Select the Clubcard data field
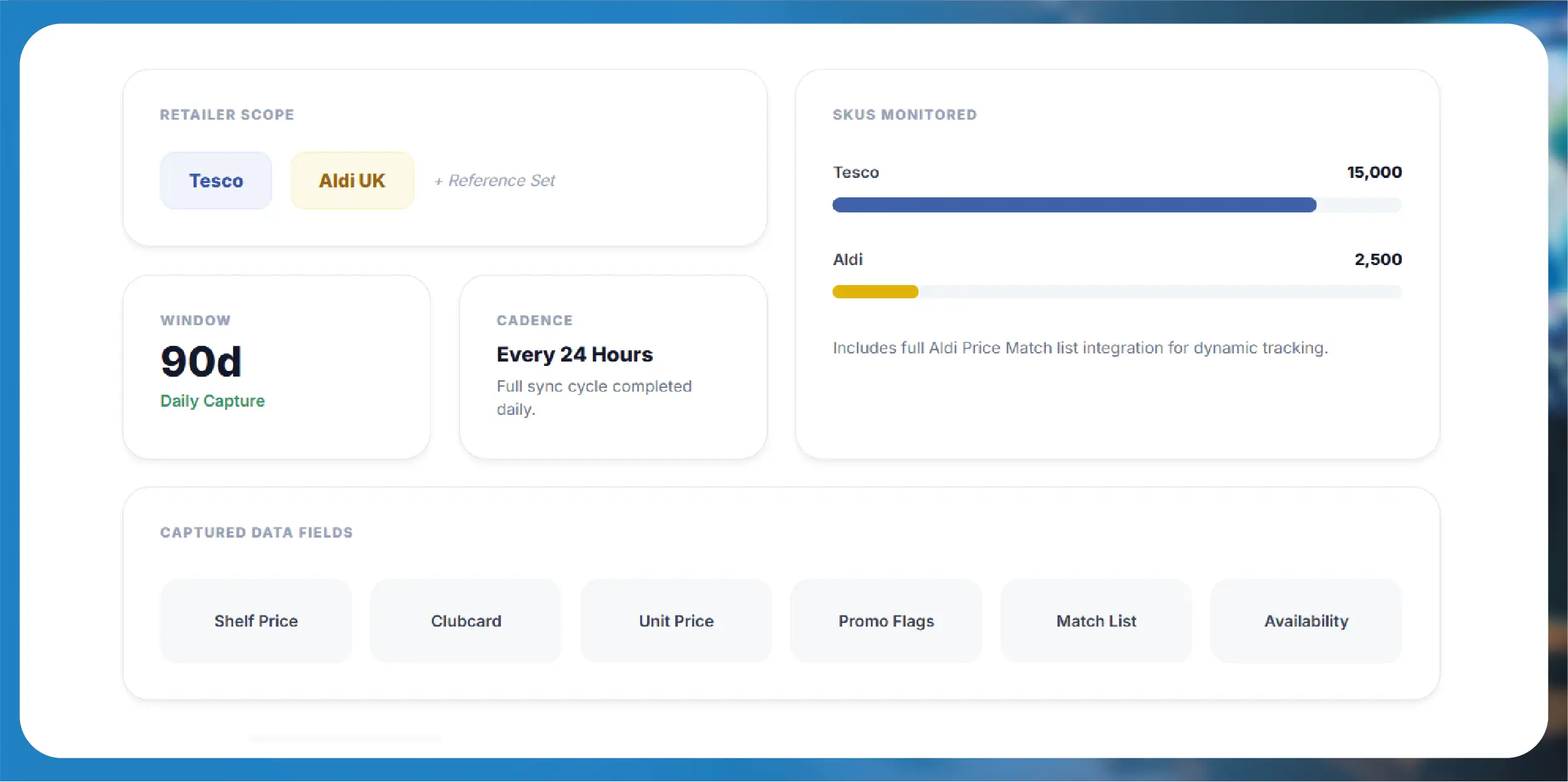This screenshot has height=782, width=1568. pos(466,621)
